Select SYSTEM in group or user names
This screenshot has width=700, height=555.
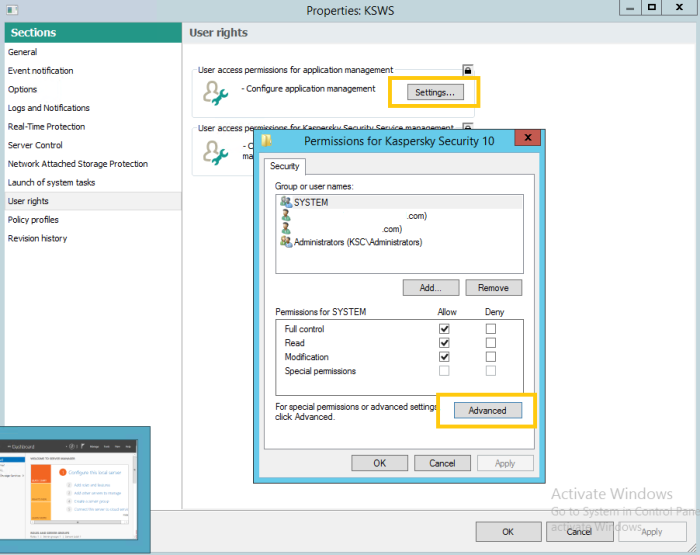[400, 202]
